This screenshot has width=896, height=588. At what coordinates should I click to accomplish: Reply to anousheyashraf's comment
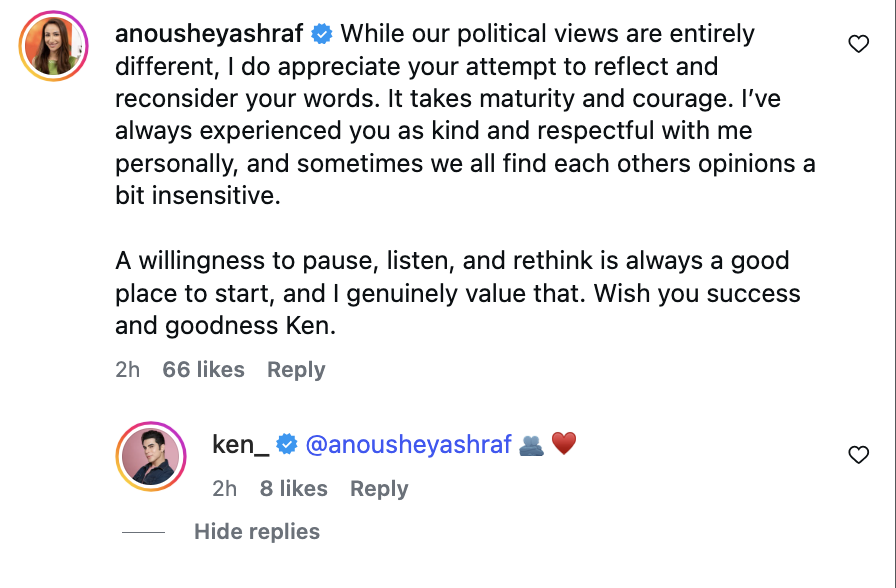[296, 370]
